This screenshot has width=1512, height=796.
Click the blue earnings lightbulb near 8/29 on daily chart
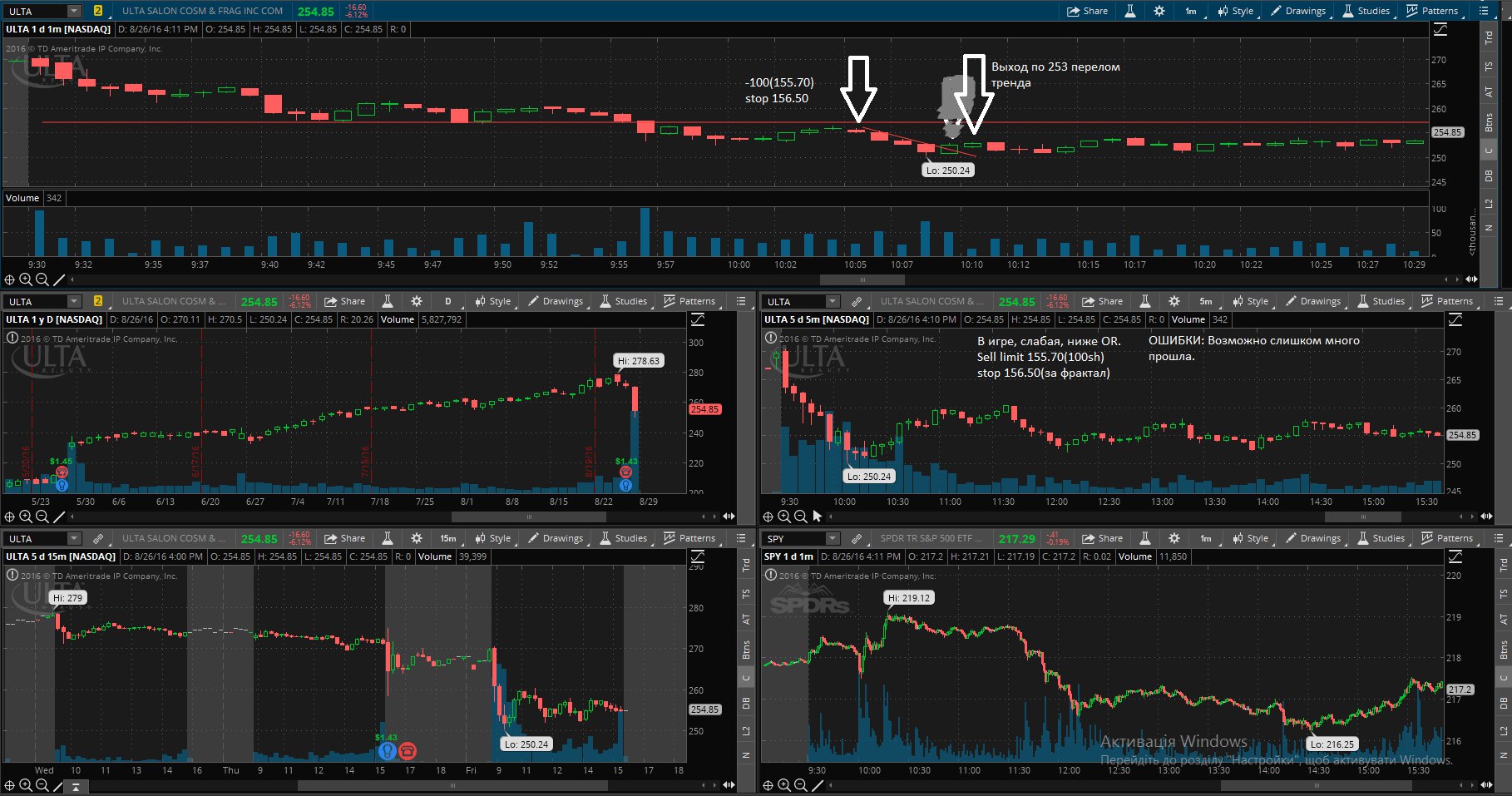pos(625,485)
